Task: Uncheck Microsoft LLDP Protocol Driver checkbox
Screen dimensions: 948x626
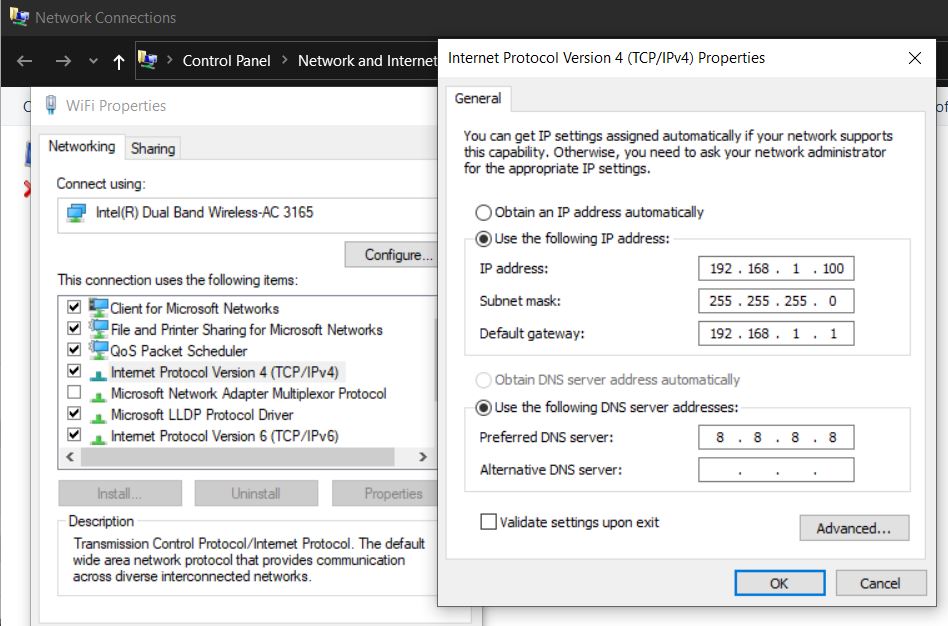Action: pyautogui.click(x=74, y=414)
